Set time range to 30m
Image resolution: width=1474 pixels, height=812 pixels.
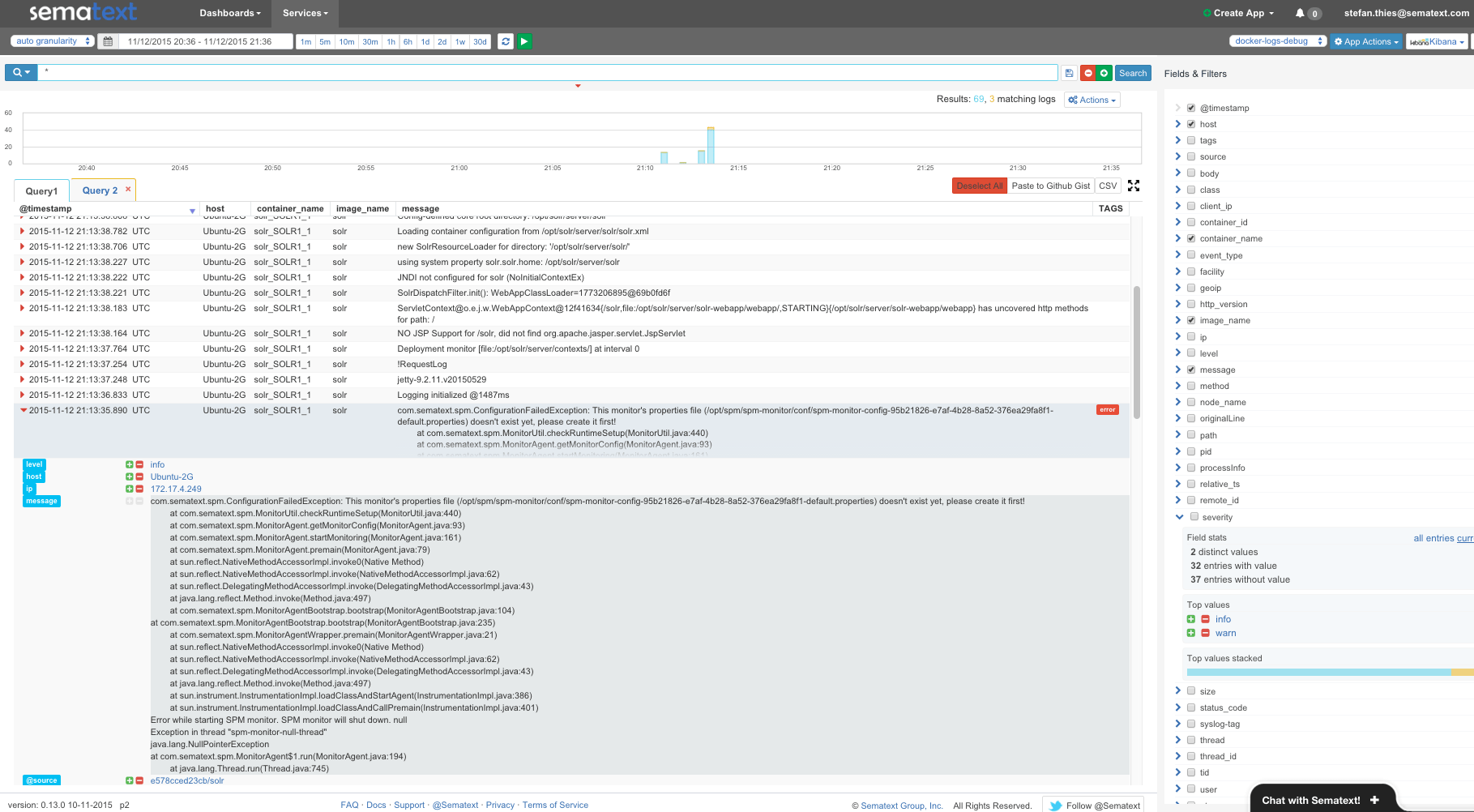pos(370,41)
